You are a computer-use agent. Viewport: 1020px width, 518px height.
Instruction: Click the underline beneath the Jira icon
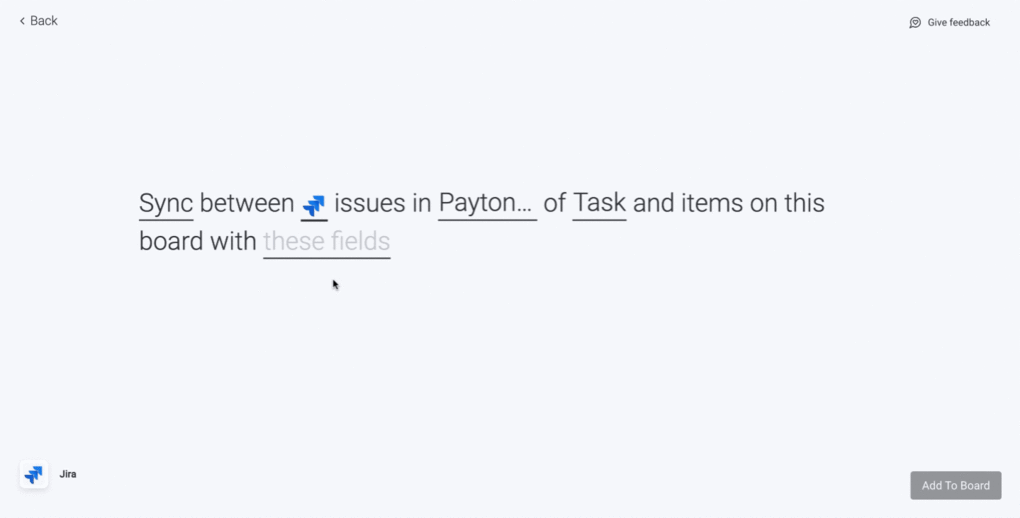[x=314, y=221]
